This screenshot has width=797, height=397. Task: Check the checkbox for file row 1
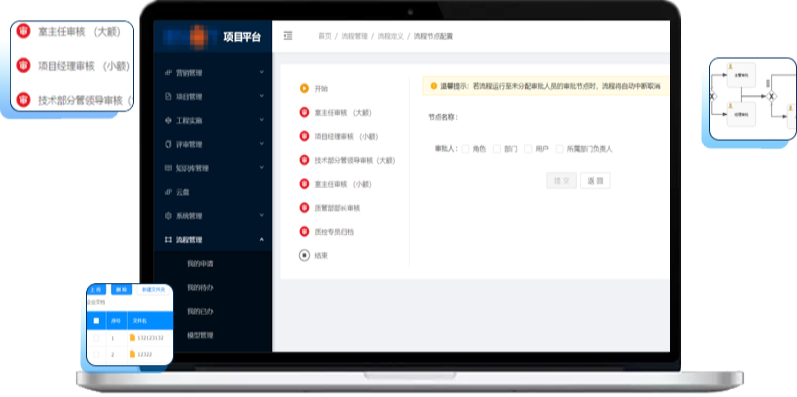click(96, 338)
